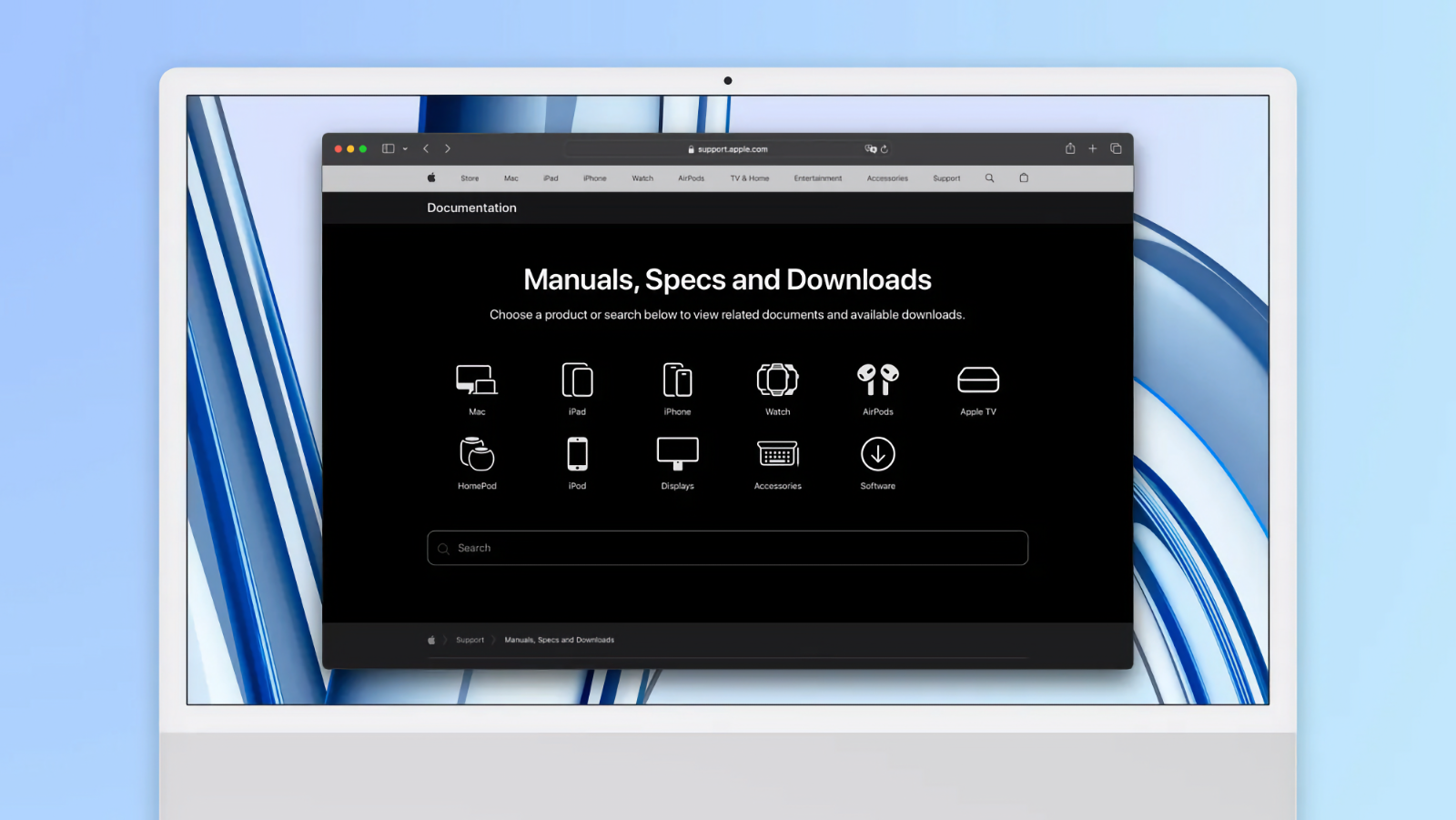Click the Documentation heading link
The image size is (1456, 820).
tap(471, 208)
